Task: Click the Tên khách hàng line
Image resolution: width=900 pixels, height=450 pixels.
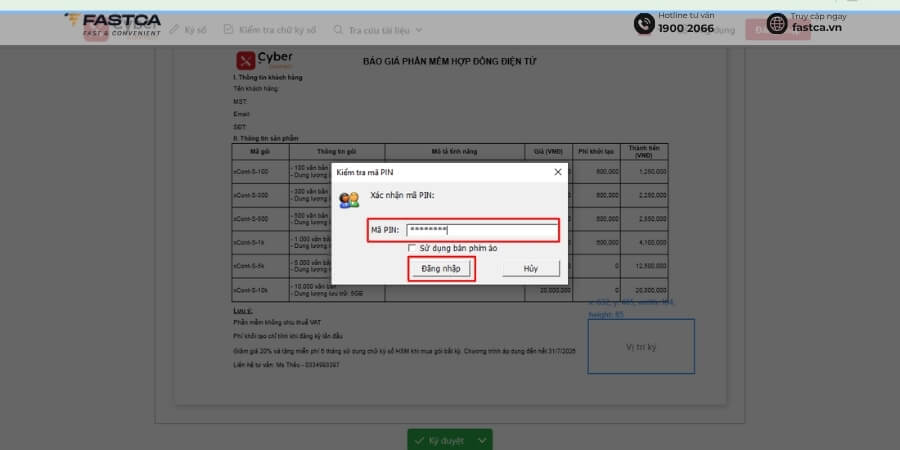Action: 255,89
